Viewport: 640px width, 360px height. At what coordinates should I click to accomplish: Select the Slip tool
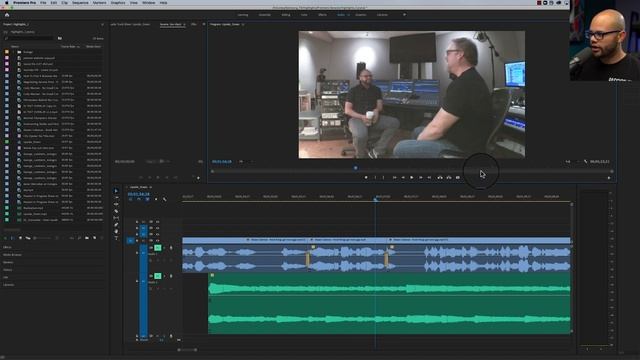tap(116, 218)
